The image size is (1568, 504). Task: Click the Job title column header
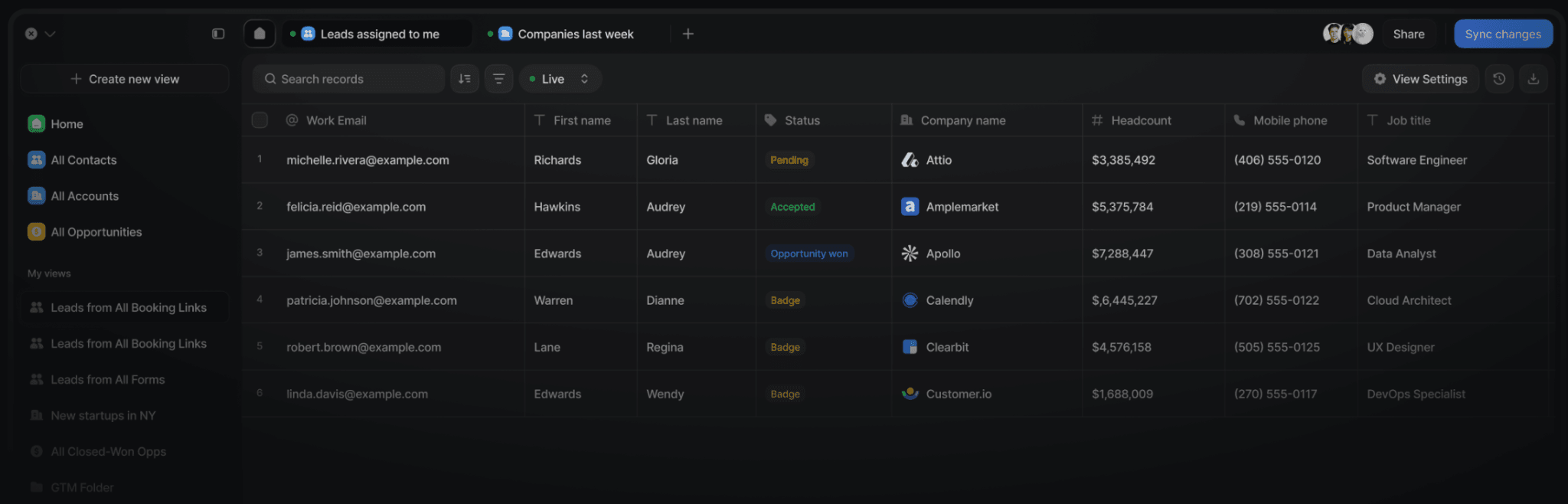tap(1452, 120)
